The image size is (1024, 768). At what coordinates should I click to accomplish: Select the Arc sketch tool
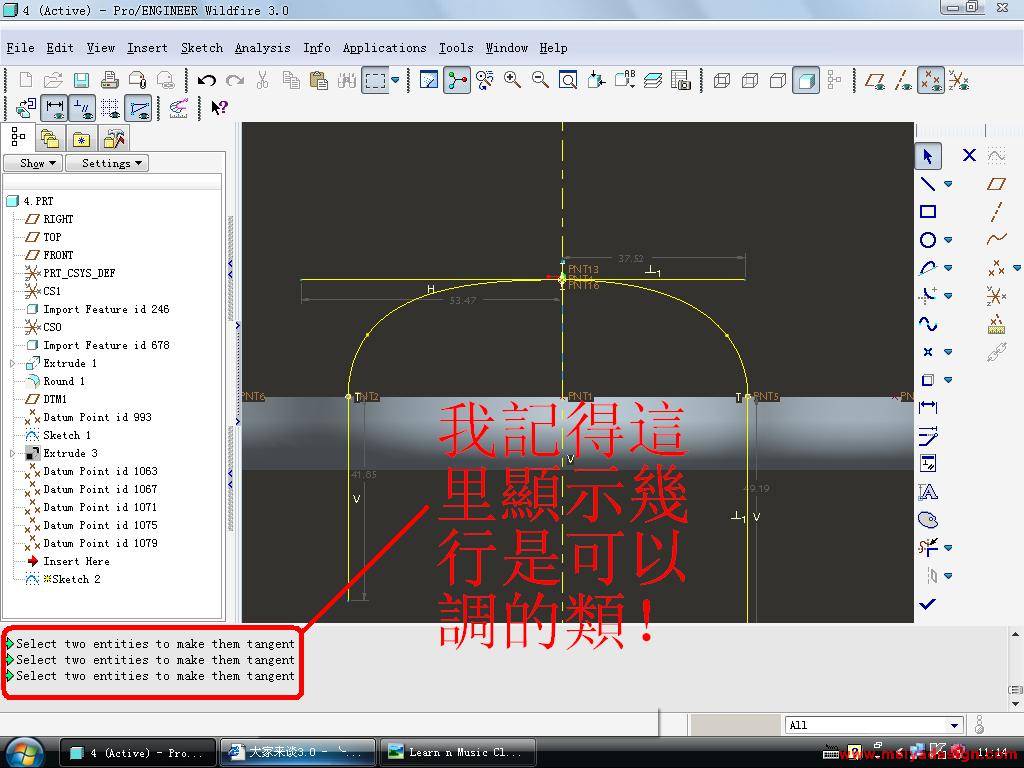point(927,268)
